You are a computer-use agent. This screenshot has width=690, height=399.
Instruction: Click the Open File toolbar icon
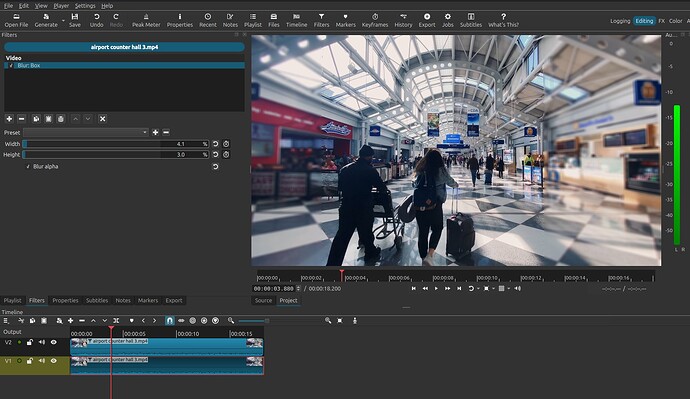point(16,20)
